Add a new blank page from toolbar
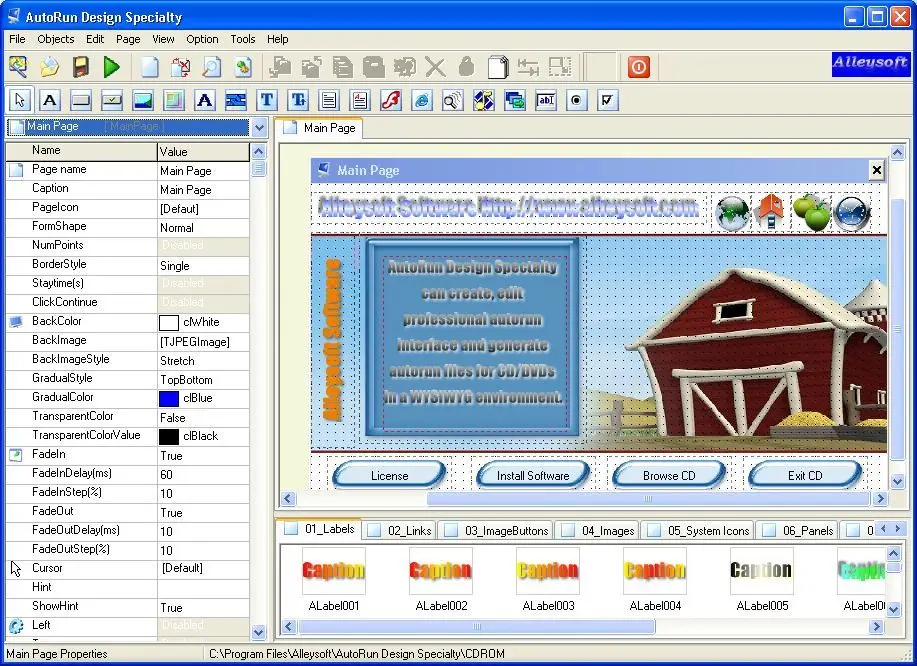917x666 pixels. pos(150,67)
